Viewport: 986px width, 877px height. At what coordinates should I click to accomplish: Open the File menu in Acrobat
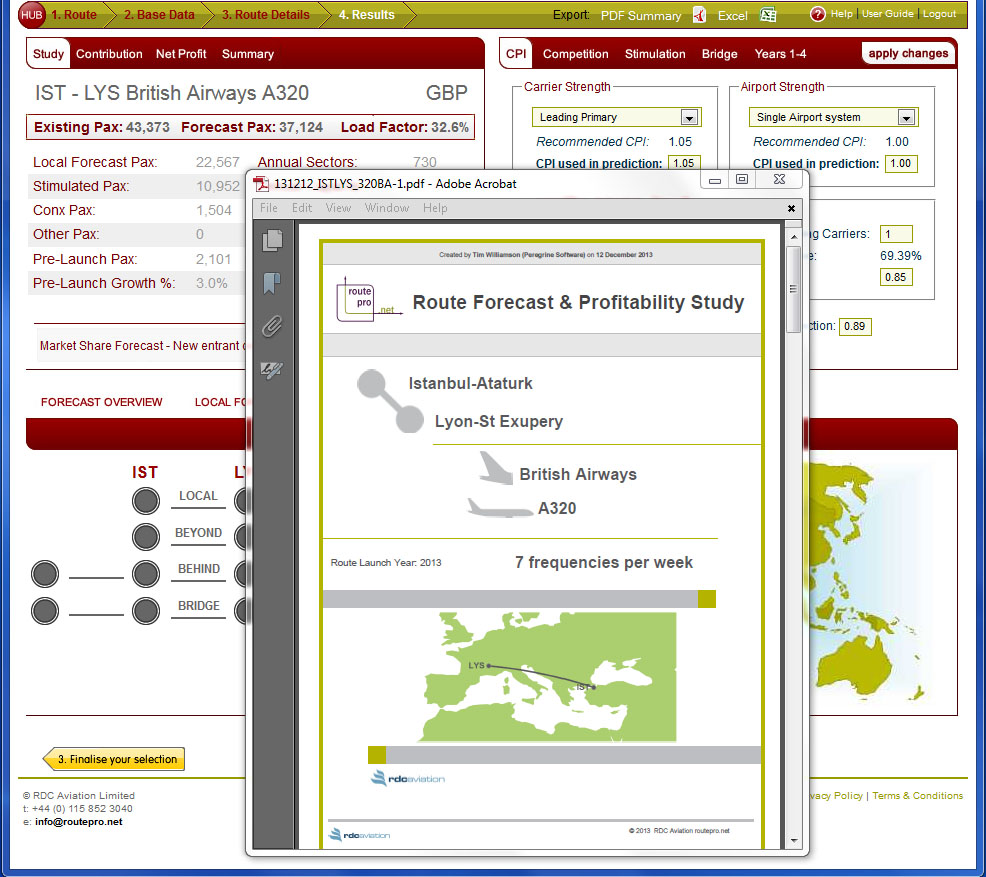[269, 208]
